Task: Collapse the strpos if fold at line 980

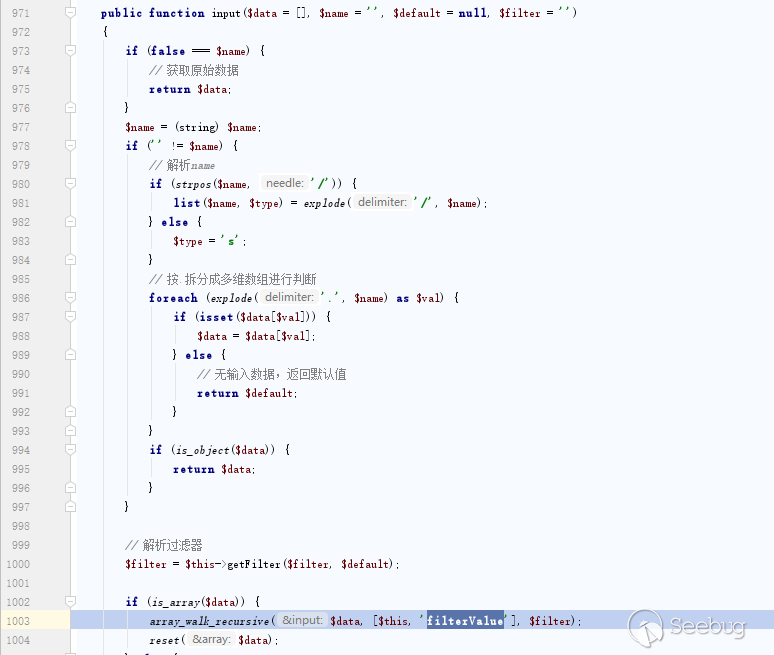Action: (71, 183)
